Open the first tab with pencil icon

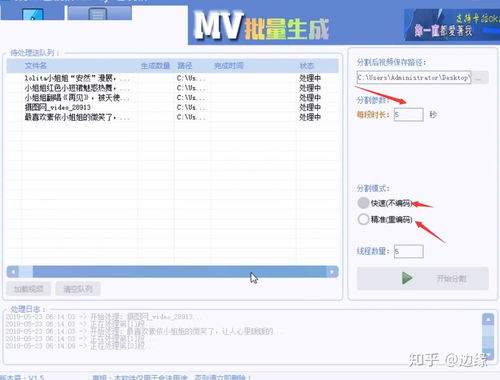(32, 13)
